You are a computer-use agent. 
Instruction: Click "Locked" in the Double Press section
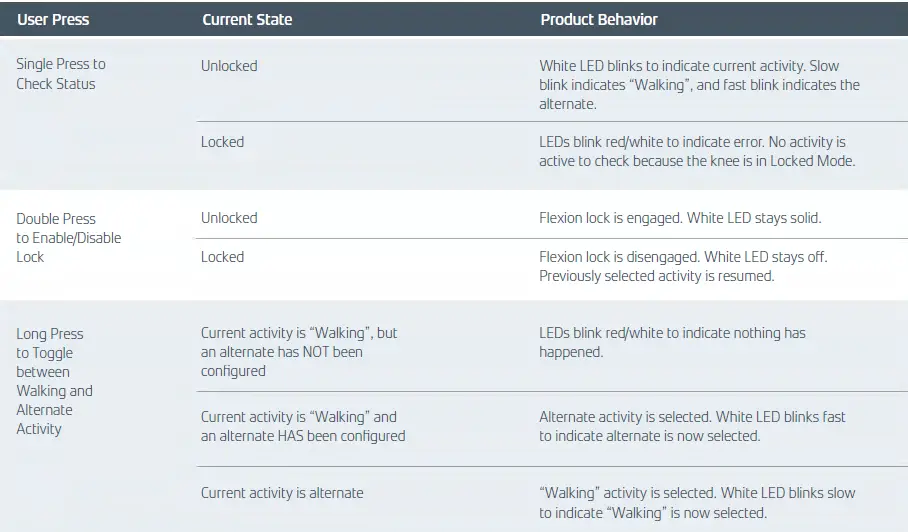[x=222, y=257]
